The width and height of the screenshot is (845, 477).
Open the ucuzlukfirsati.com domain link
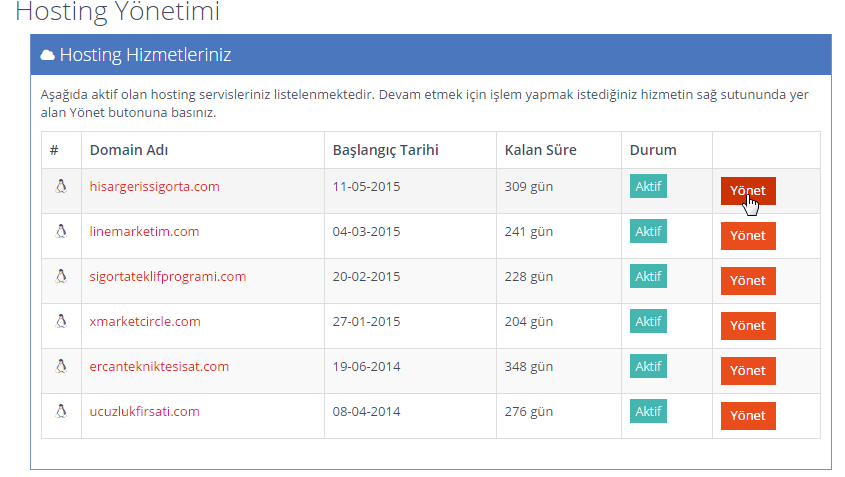click(144, 411)
